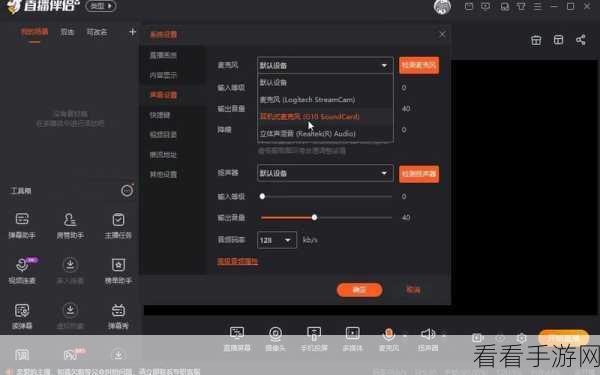Open the 扬声器 device dropdown
Viewport: 600px width, 375px height.
click(x=325, y=173)
